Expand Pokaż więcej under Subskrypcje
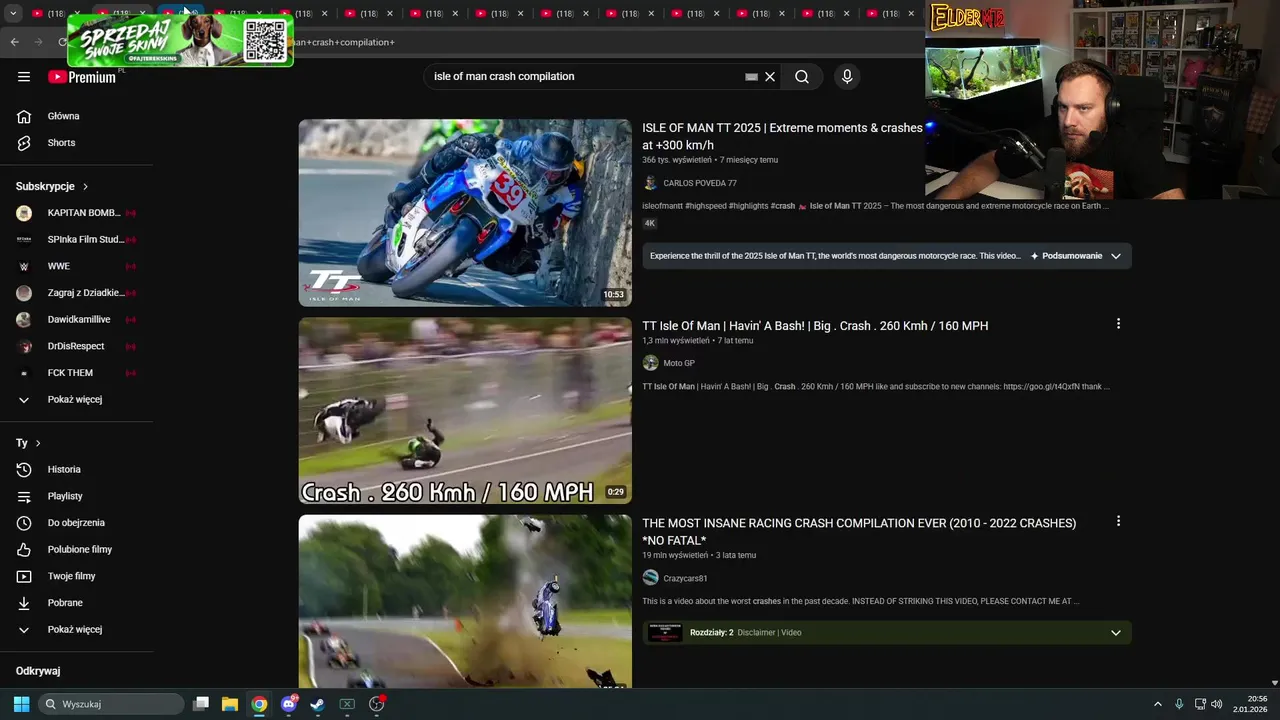This screenshot has width=1280, height=720. click(x=75, y=400)
